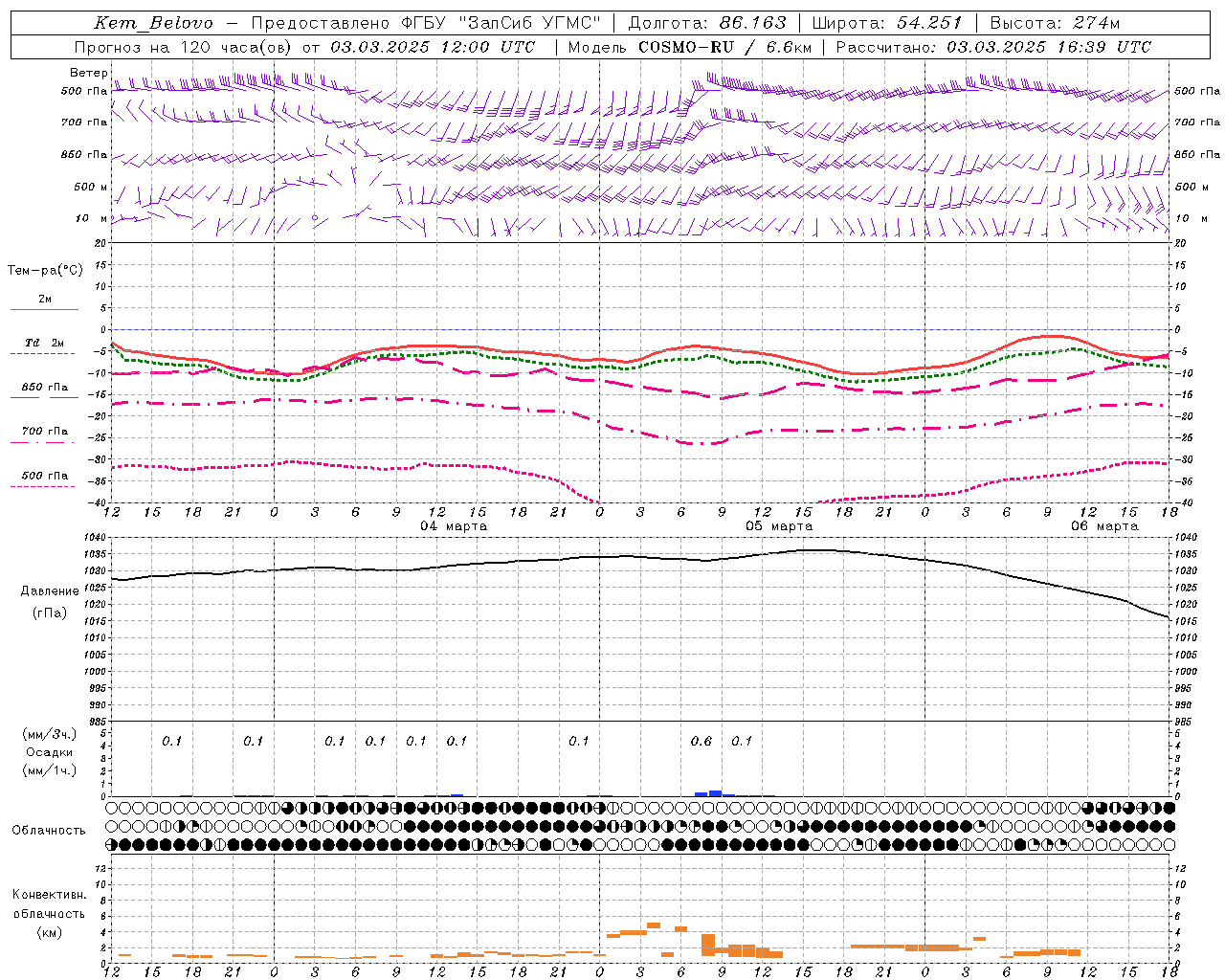Click the station name Kem_Belovo in the header
This screenshot has height=980, width=1225.
[x=153, y=23]
